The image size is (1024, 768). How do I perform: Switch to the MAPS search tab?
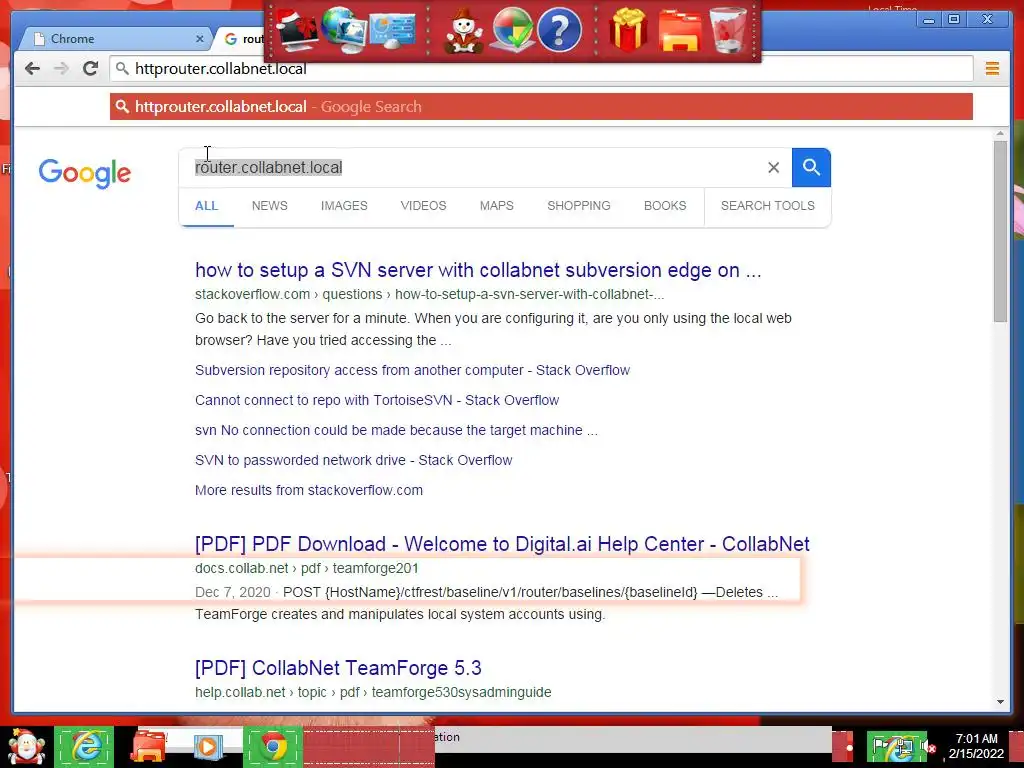496,206
